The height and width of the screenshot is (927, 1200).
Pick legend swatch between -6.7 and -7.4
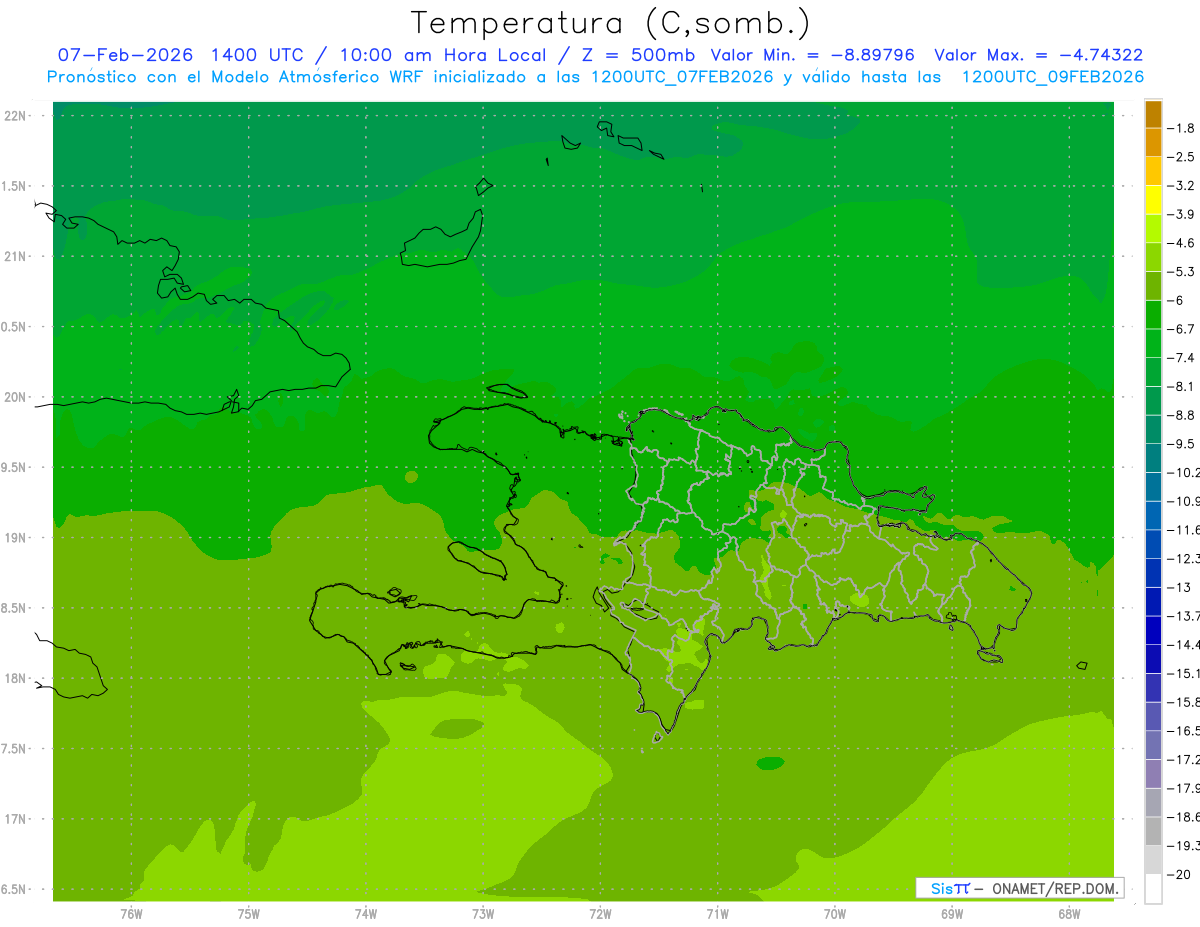[x=1153, y=343]
